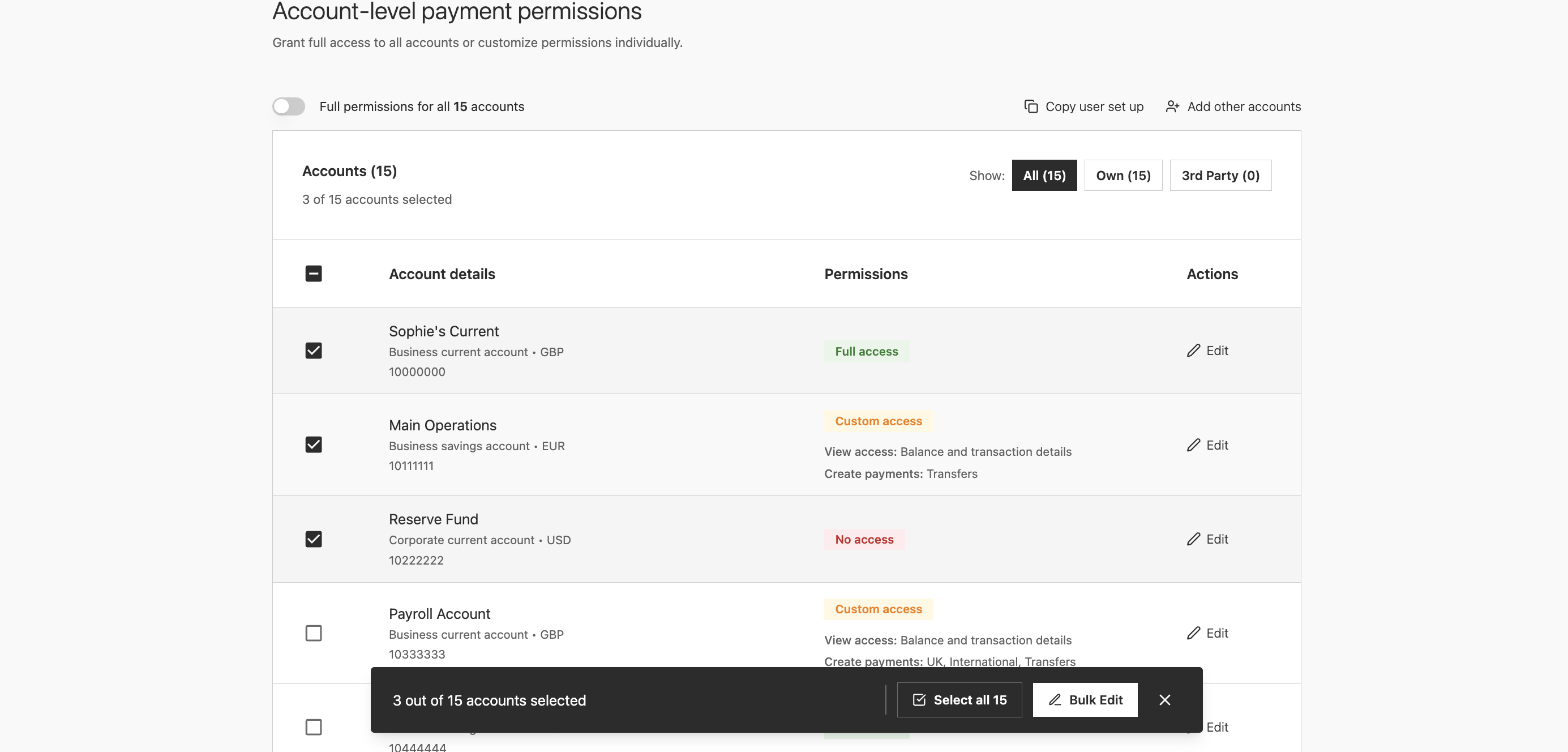Click Edit text for Payroll Account row

pos(1217,633)
